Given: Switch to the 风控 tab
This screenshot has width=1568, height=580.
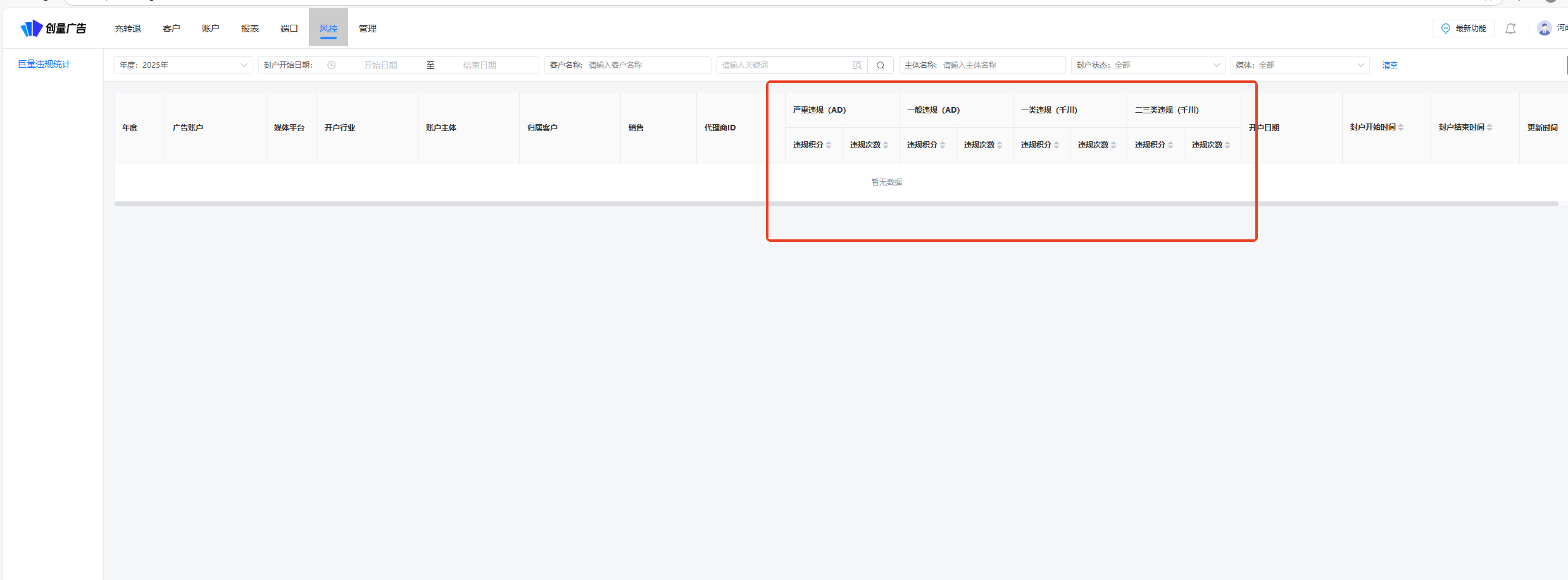Looking at the screenshot, I should pos(329,28).
